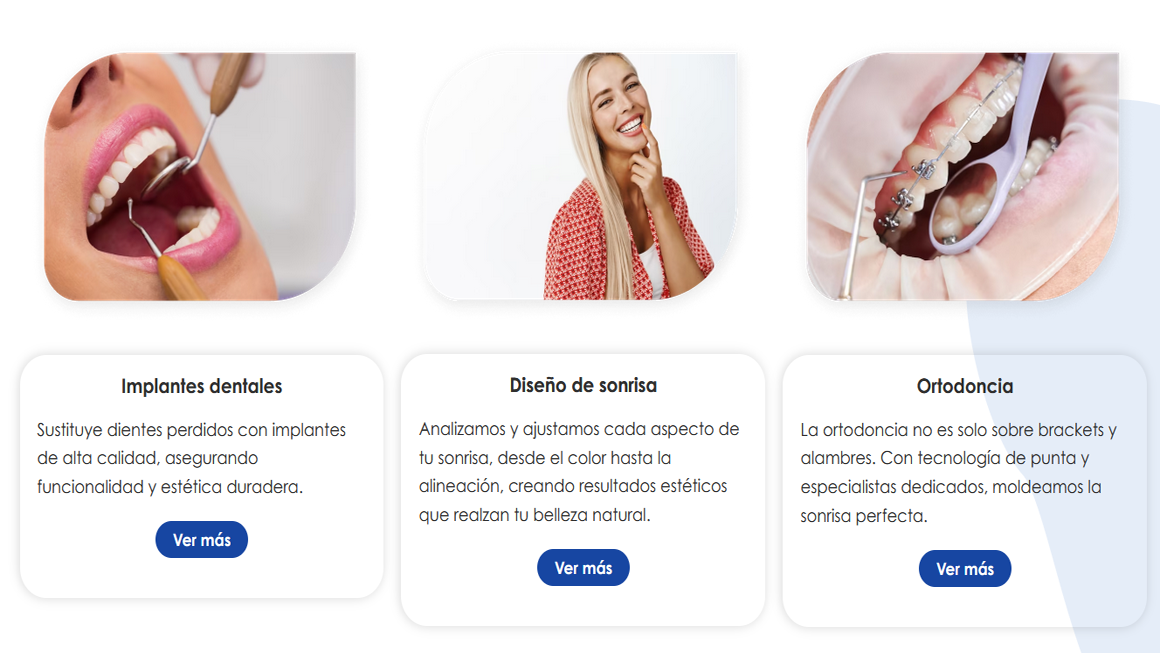The width and height of the screenshot is (1160, 653).
Task: Click the Ortodoncia description paragraph
Action: pos(958,473)
